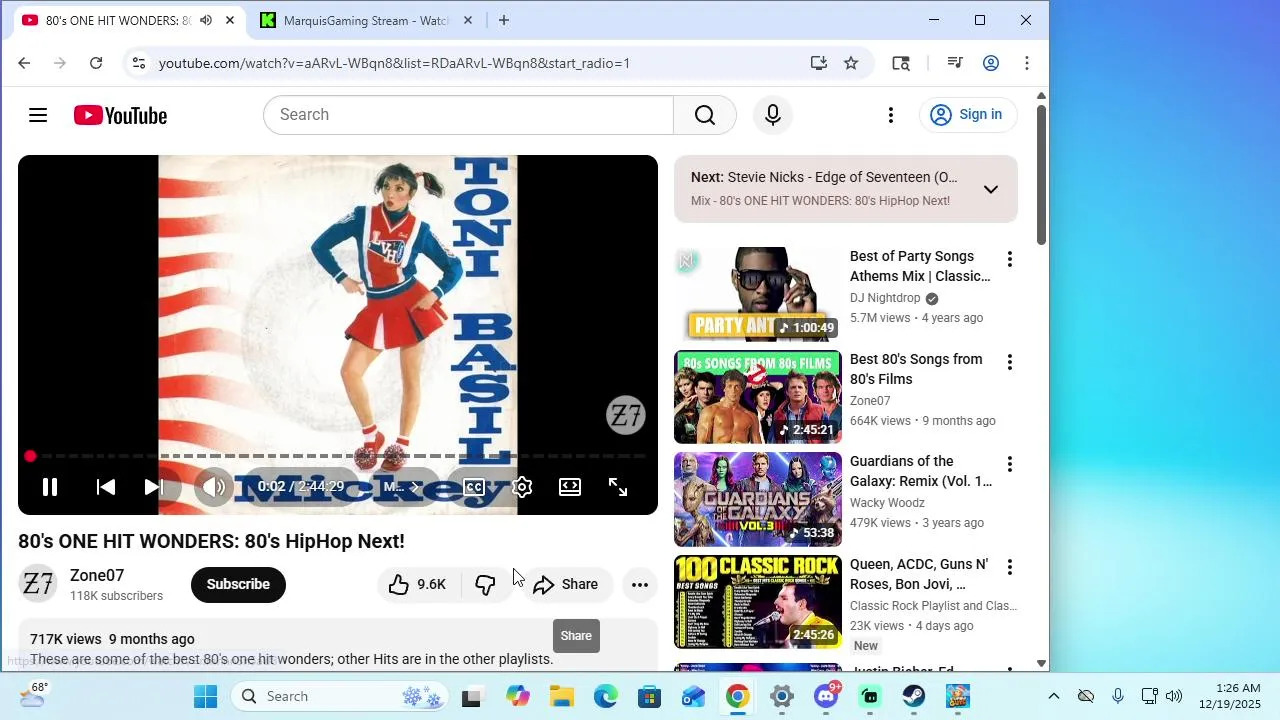Open the Chrome profile icon
1280x720 pixels.
coord(991,63)
